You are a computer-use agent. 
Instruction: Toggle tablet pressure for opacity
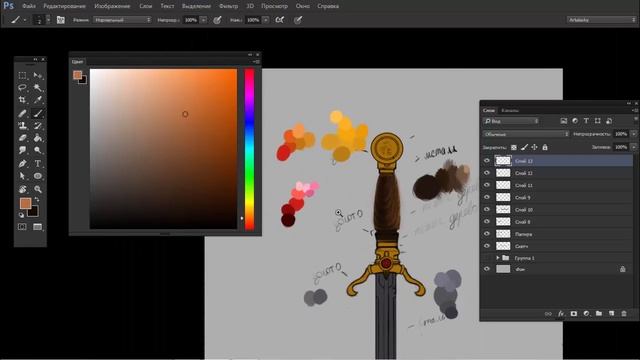218,20
